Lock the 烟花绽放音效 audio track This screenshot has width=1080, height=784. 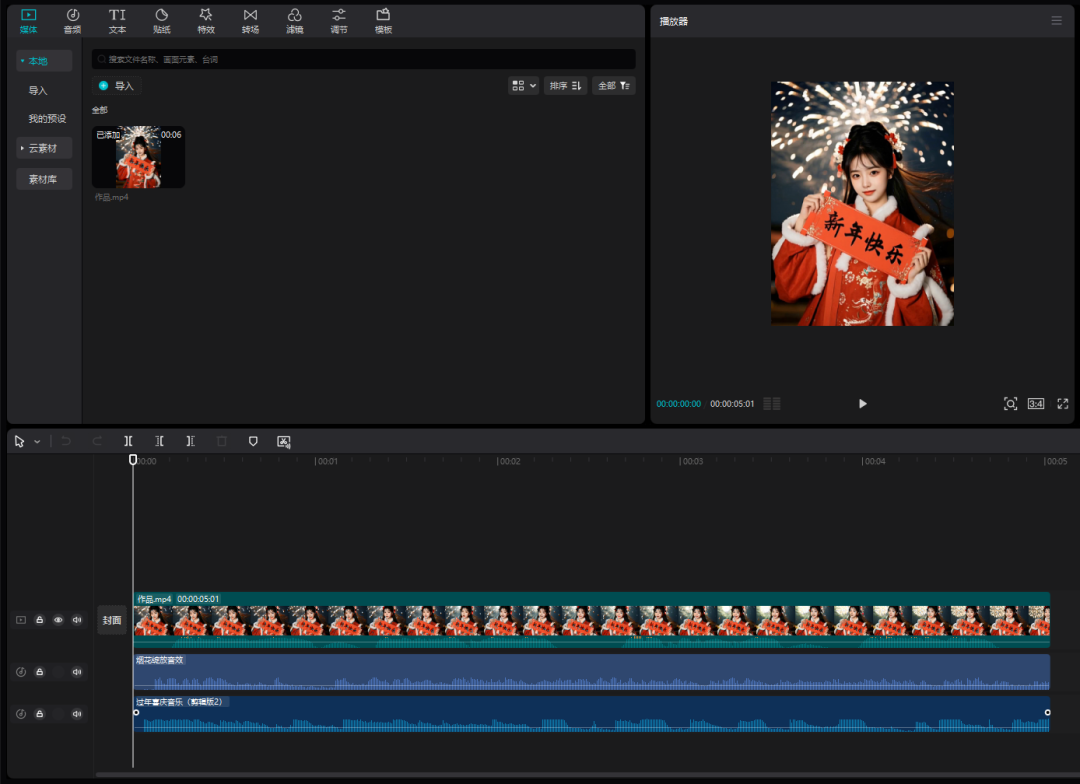coord(39,672)
